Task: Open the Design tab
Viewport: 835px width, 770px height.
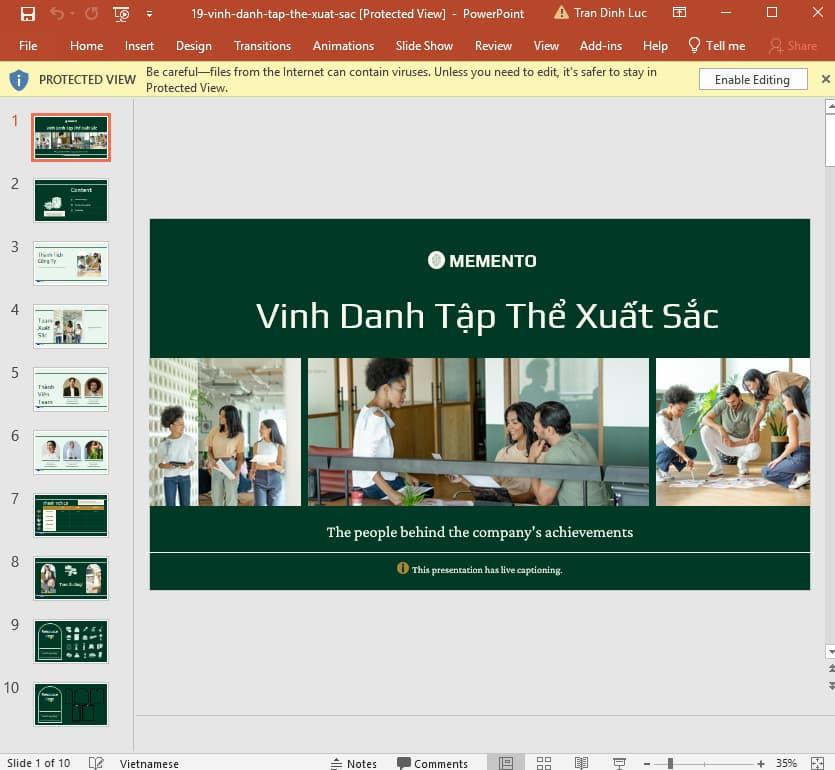Action: [193, 45]
